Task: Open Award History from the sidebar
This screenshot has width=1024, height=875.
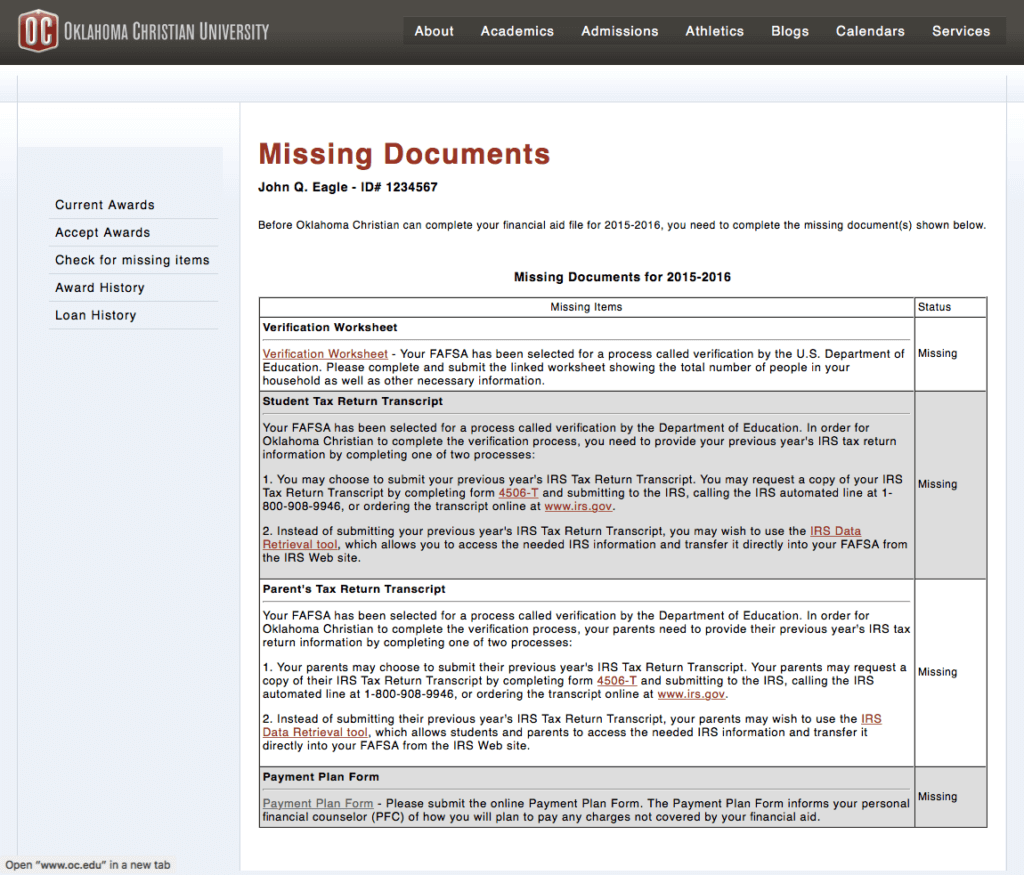Action: tap(99, 287)
